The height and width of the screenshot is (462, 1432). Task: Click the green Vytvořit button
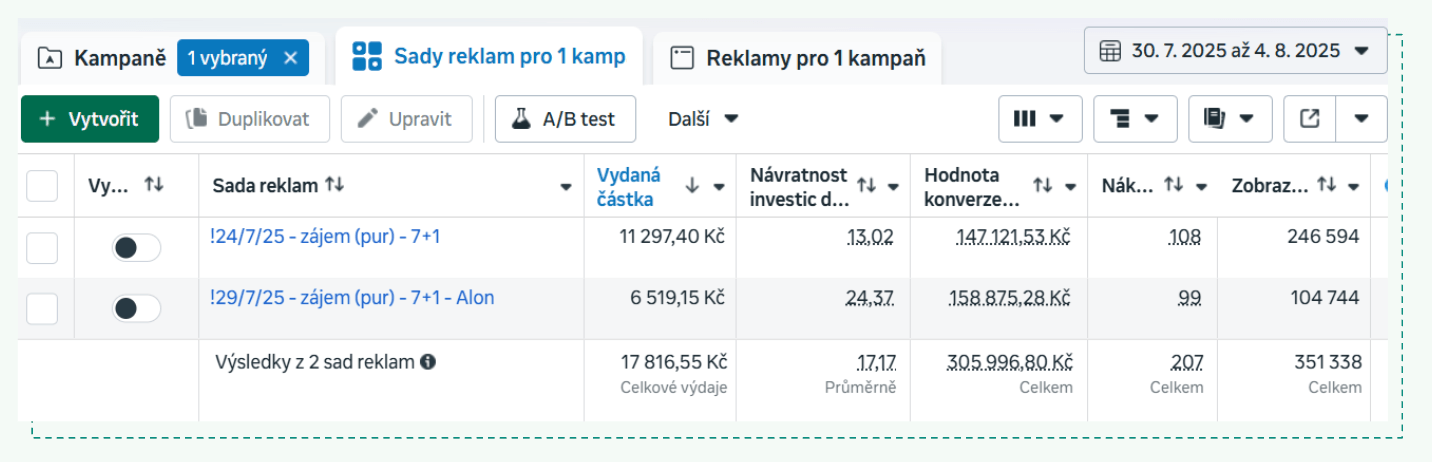[90, 119]
